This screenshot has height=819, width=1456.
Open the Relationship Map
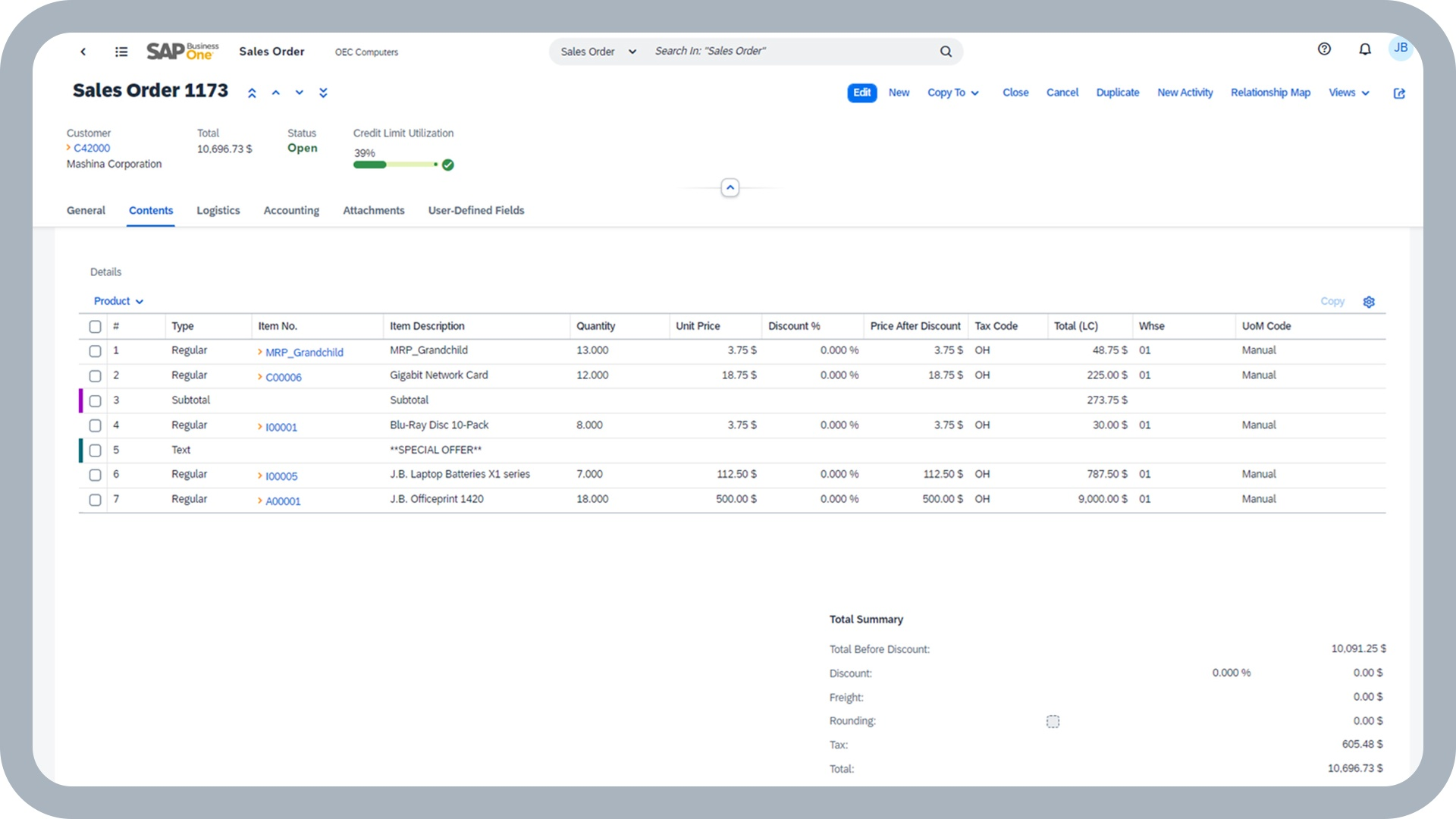[1270, 93]
